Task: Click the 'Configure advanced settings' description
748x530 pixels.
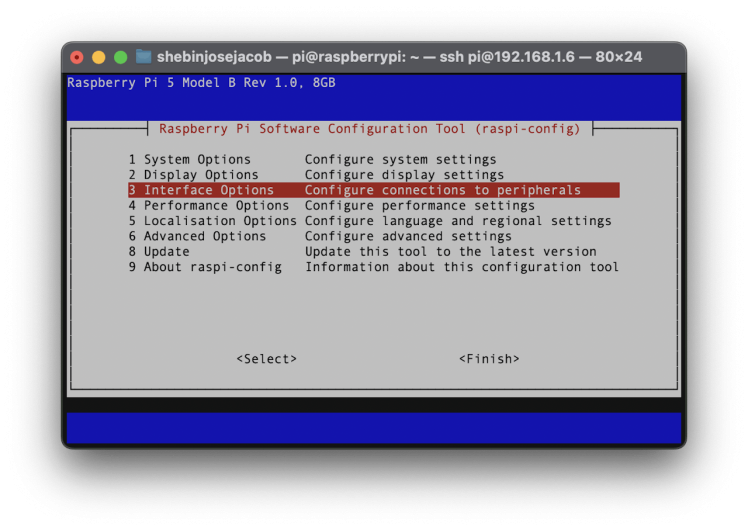Action: [x=408, y=236]
